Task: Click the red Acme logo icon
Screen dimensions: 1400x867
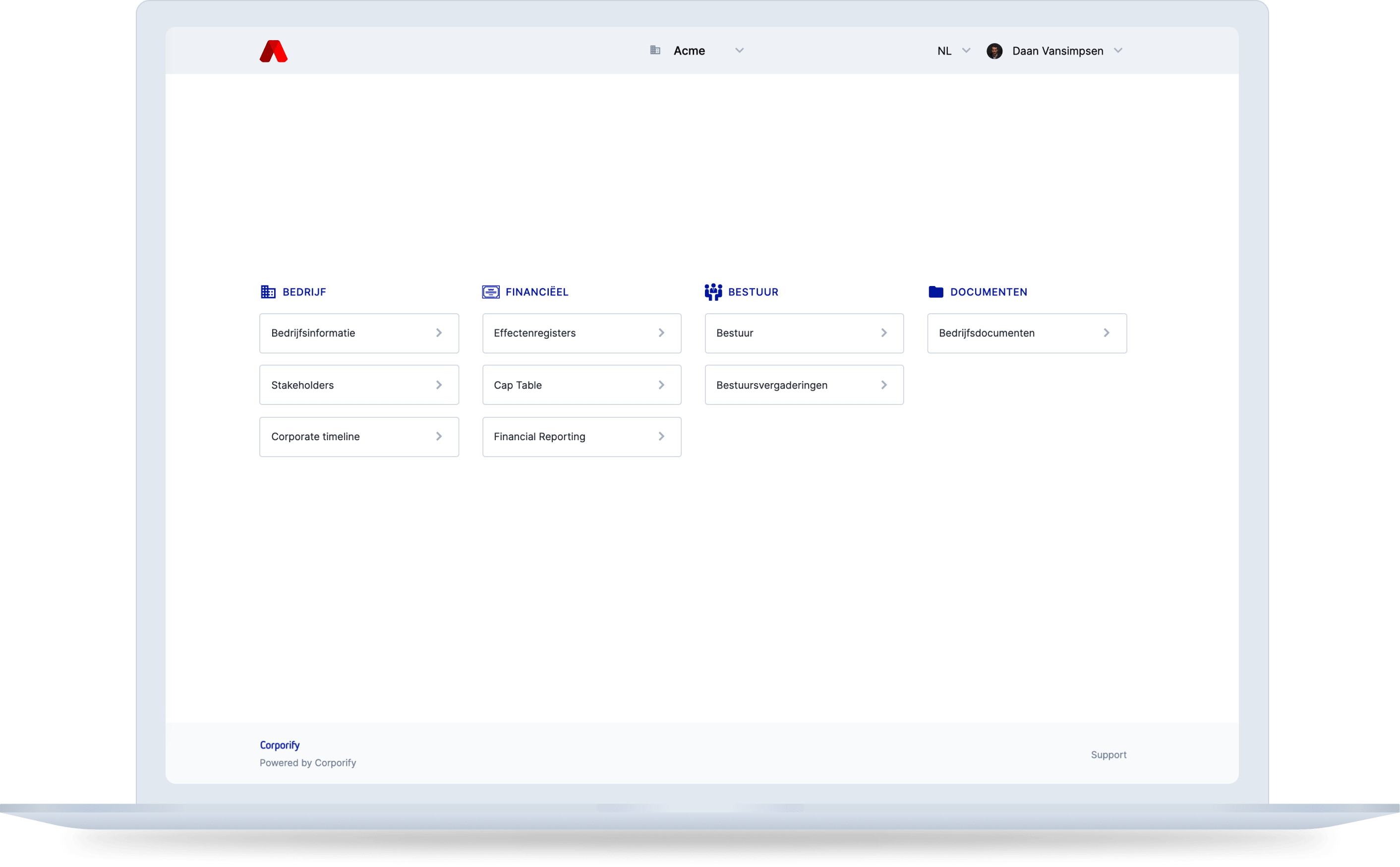Action: click(x=274, y=51)
